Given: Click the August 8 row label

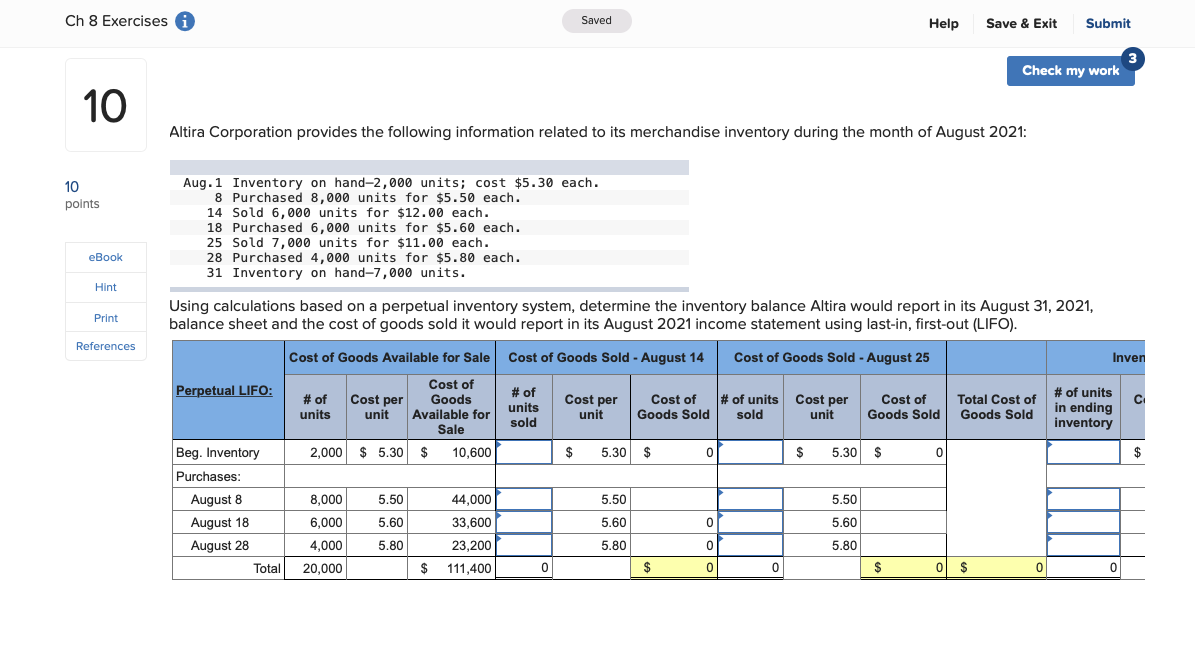Looking at the screenshot, I should pyautogui.click(x=216, y=500).
